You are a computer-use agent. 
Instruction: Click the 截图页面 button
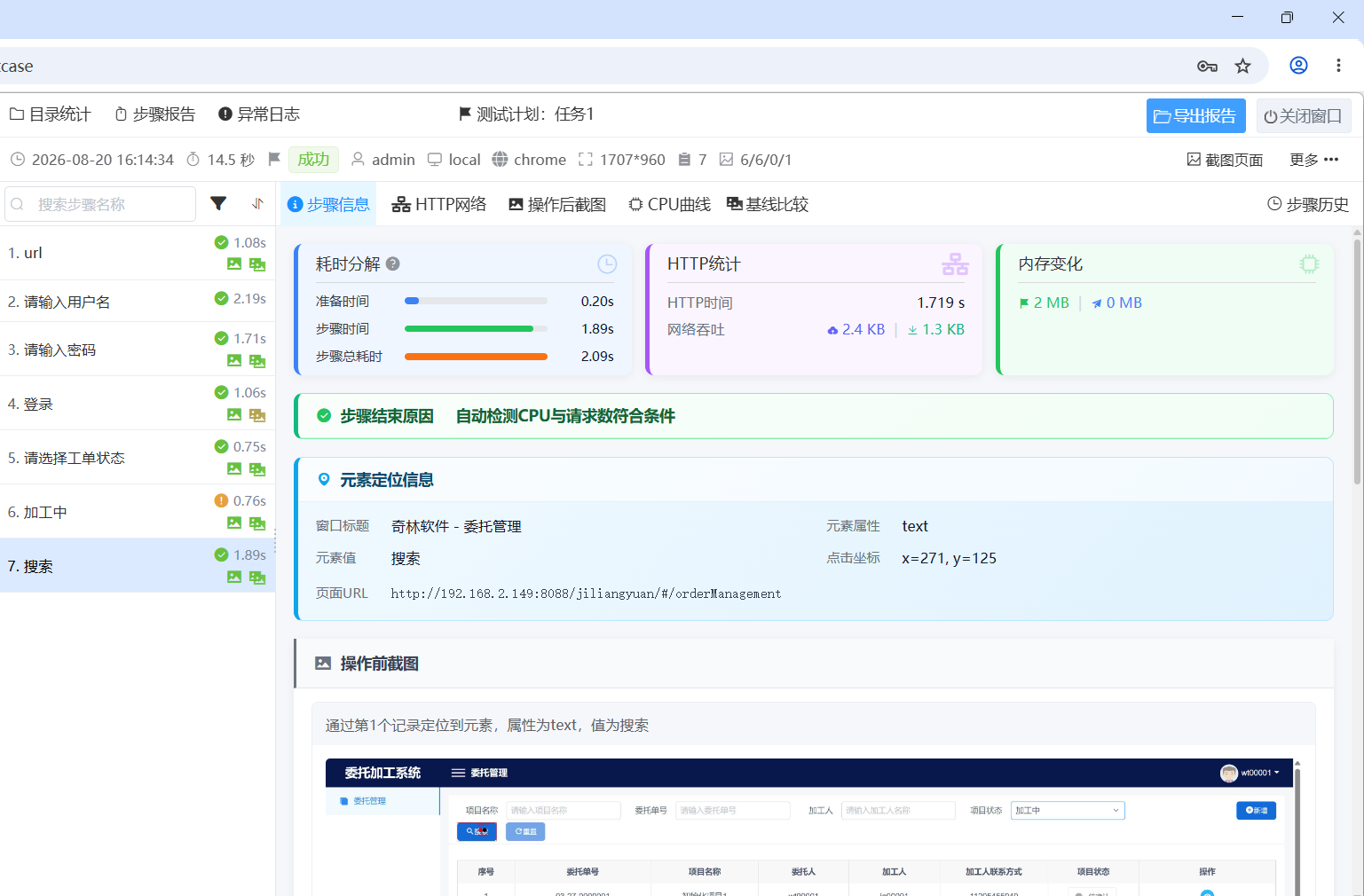pyautogui.click(x=1225, y=160)
